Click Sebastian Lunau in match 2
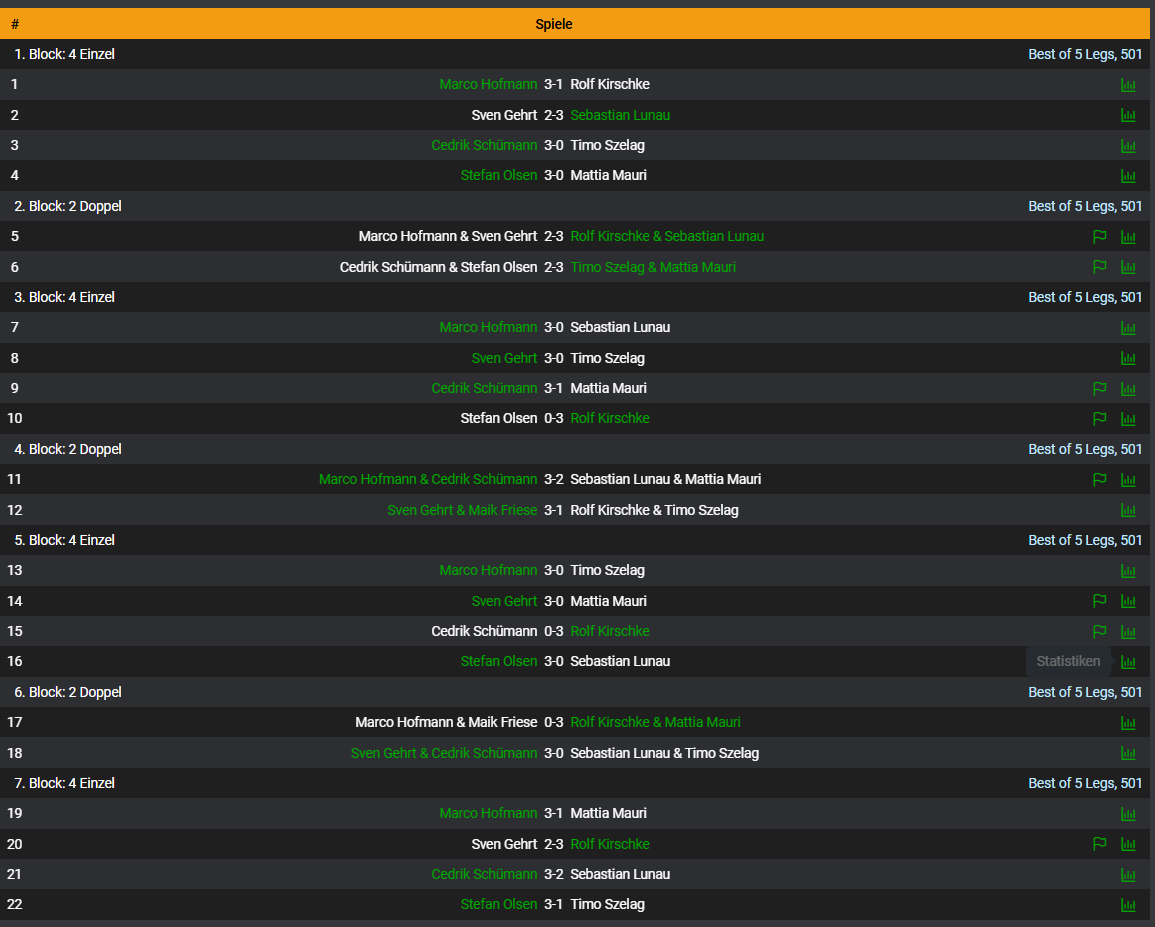 click(620, 115)
